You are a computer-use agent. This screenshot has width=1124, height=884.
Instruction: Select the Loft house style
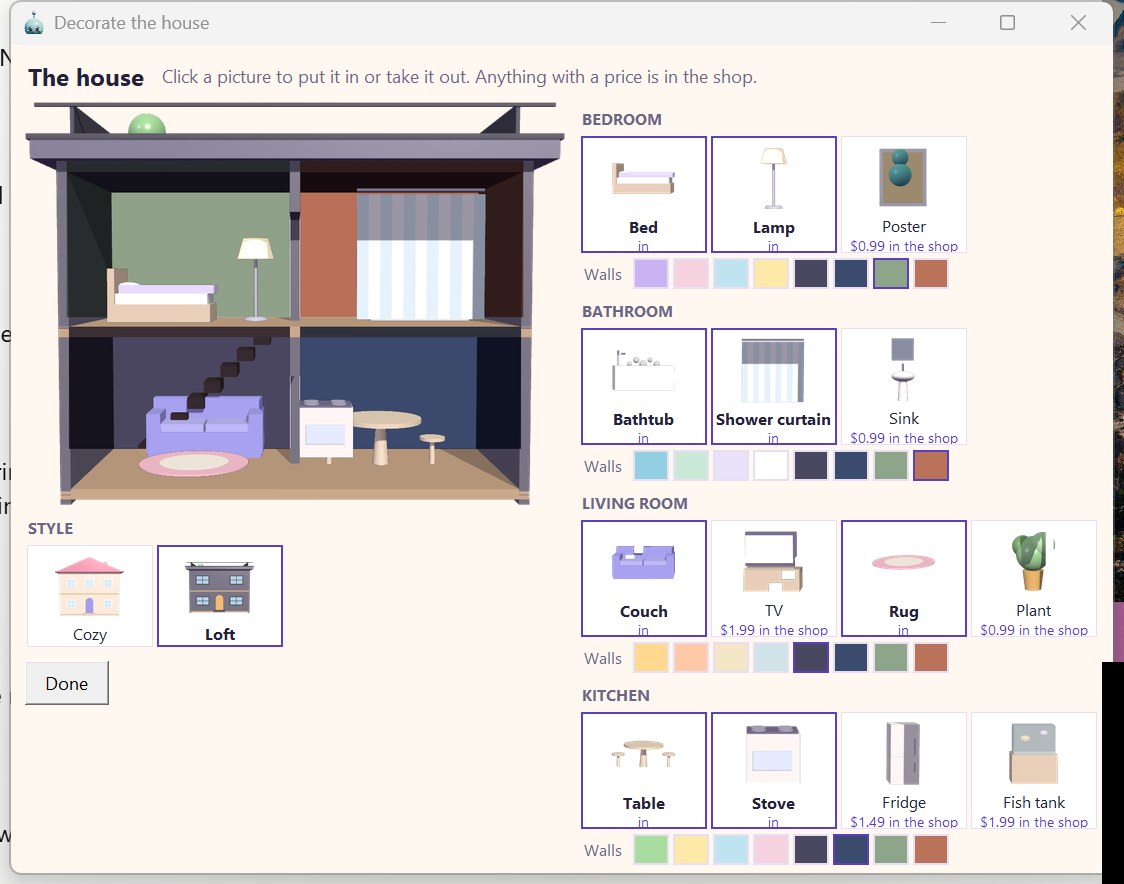[220, 596]
